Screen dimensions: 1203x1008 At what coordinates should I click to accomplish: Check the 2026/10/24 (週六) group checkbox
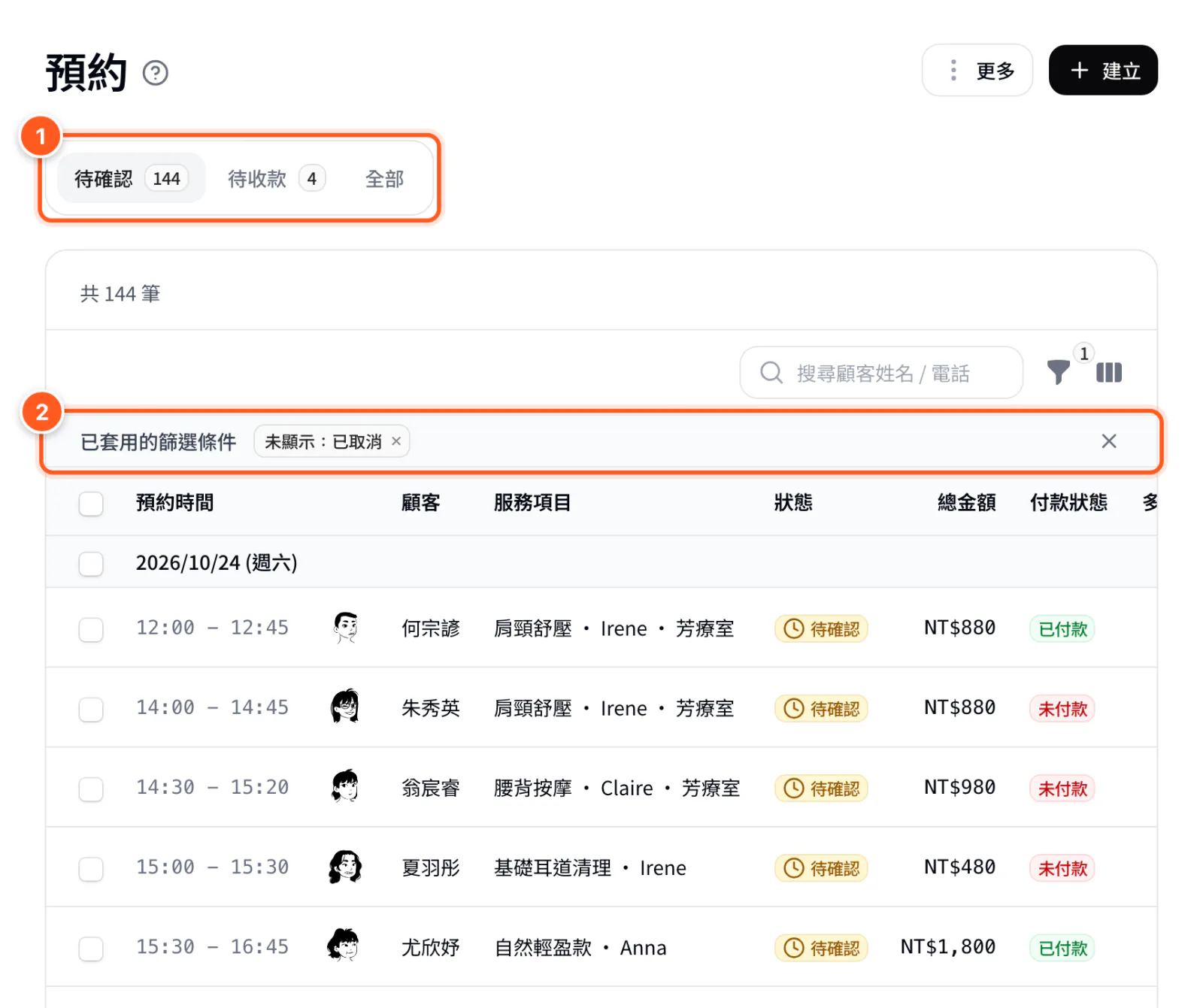tap(91, 564)
